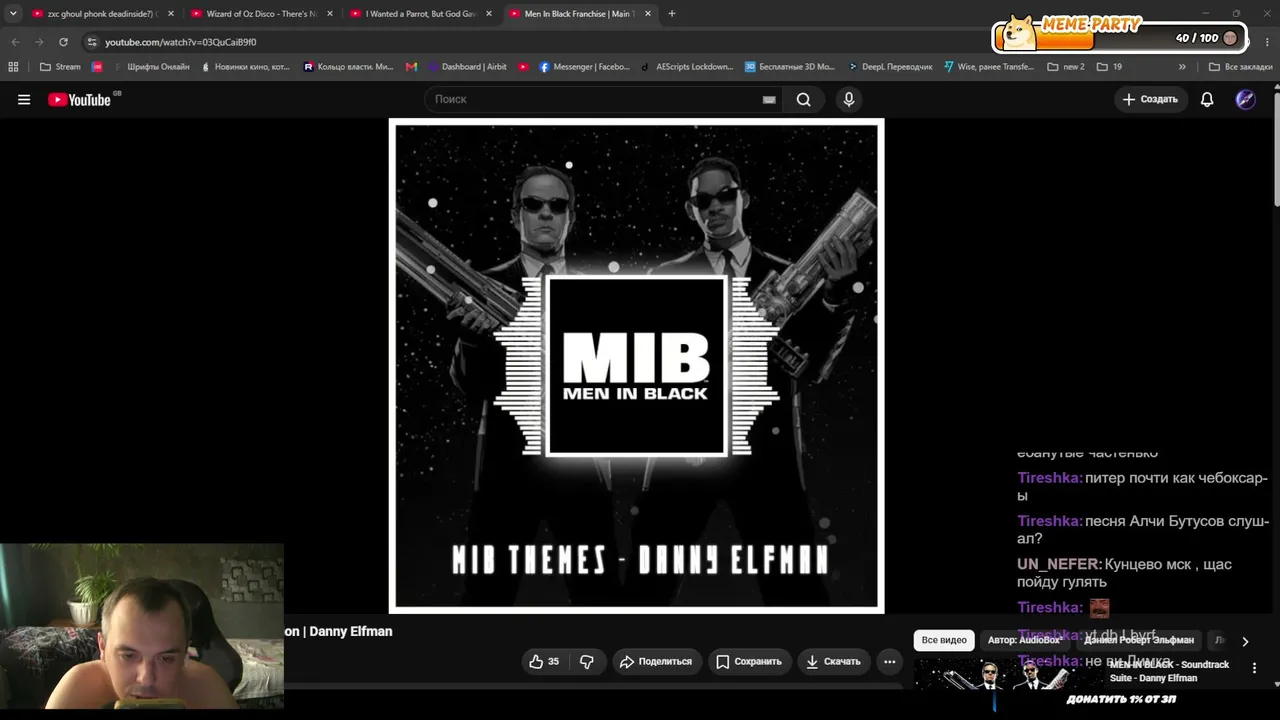The width and height of the screenshot is (1280, 720).
Task: Open the 'Бесплатные 3D Mo...' bookmark
Action: pos(790,67)
